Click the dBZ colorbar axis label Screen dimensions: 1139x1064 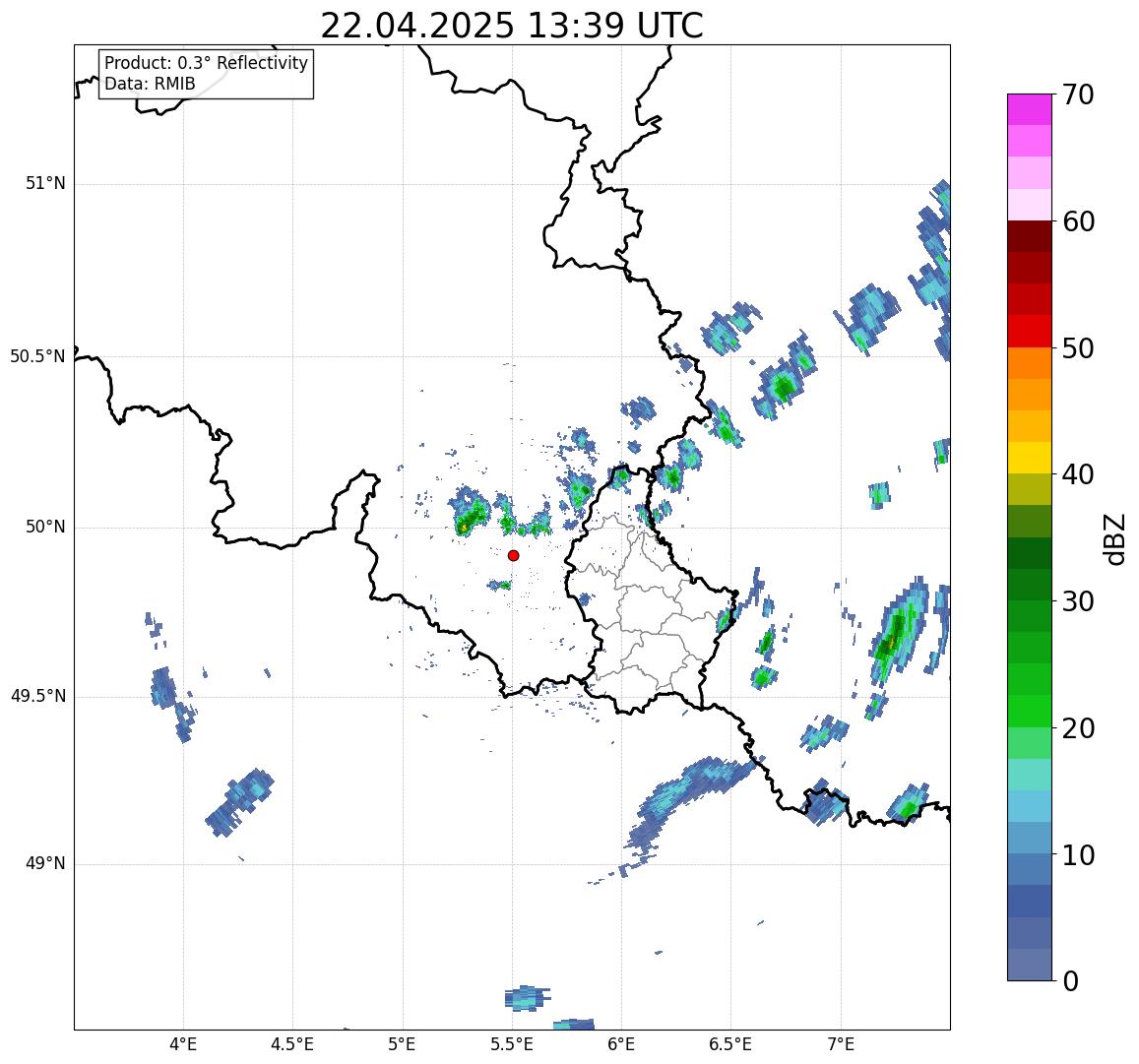click(x=1113, y=539)
